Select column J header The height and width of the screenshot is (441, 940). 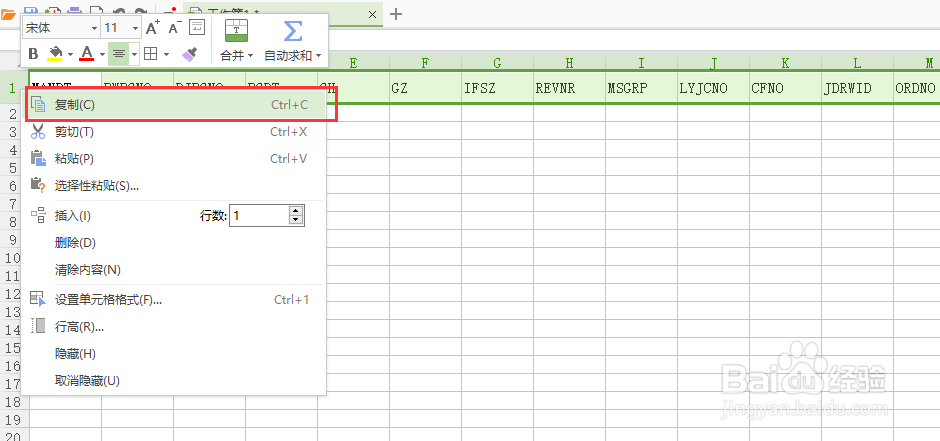713,62
